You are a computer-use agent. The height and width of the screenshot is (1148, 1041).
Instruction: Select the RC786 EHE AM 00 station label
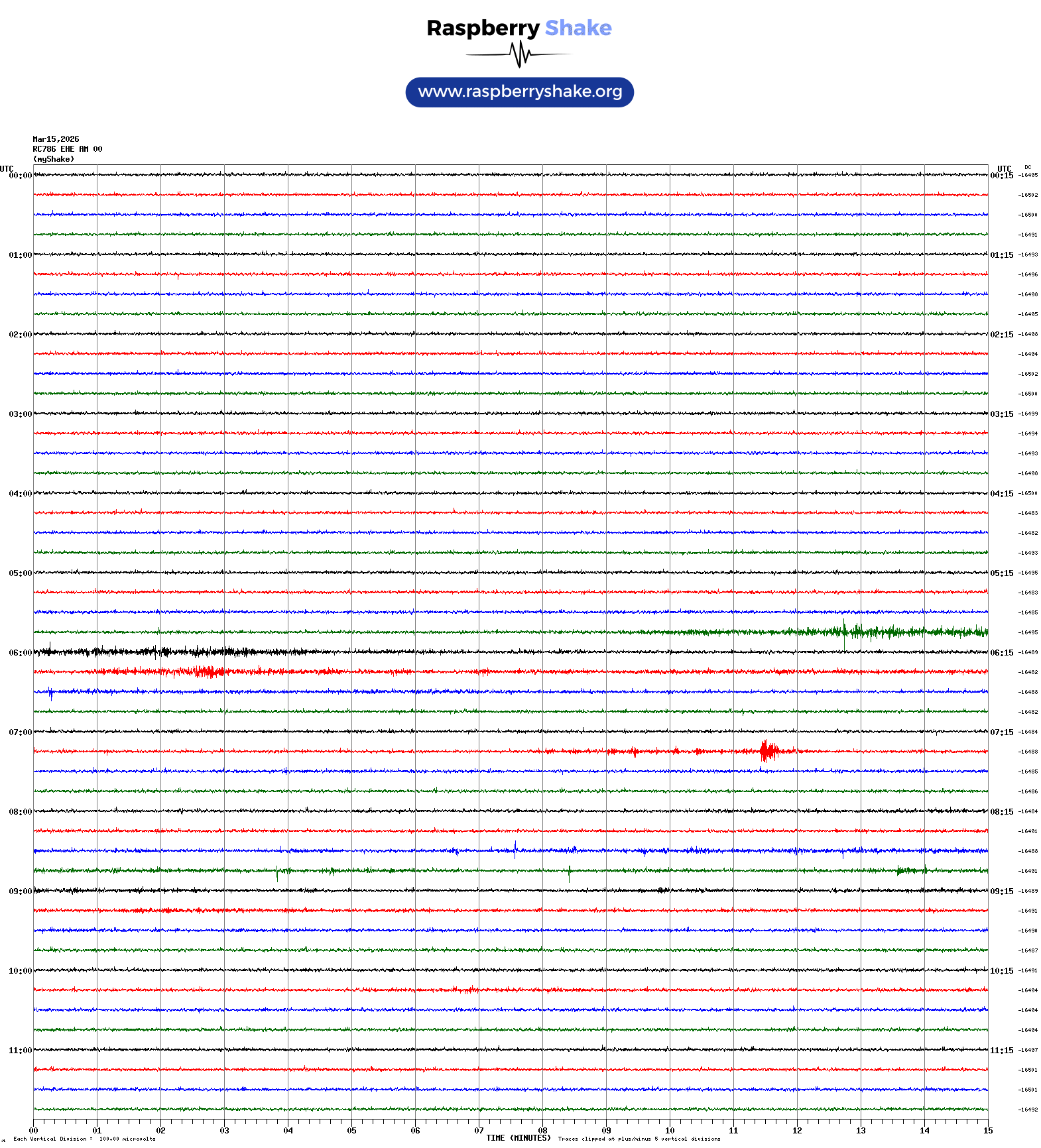pos(67,149)
